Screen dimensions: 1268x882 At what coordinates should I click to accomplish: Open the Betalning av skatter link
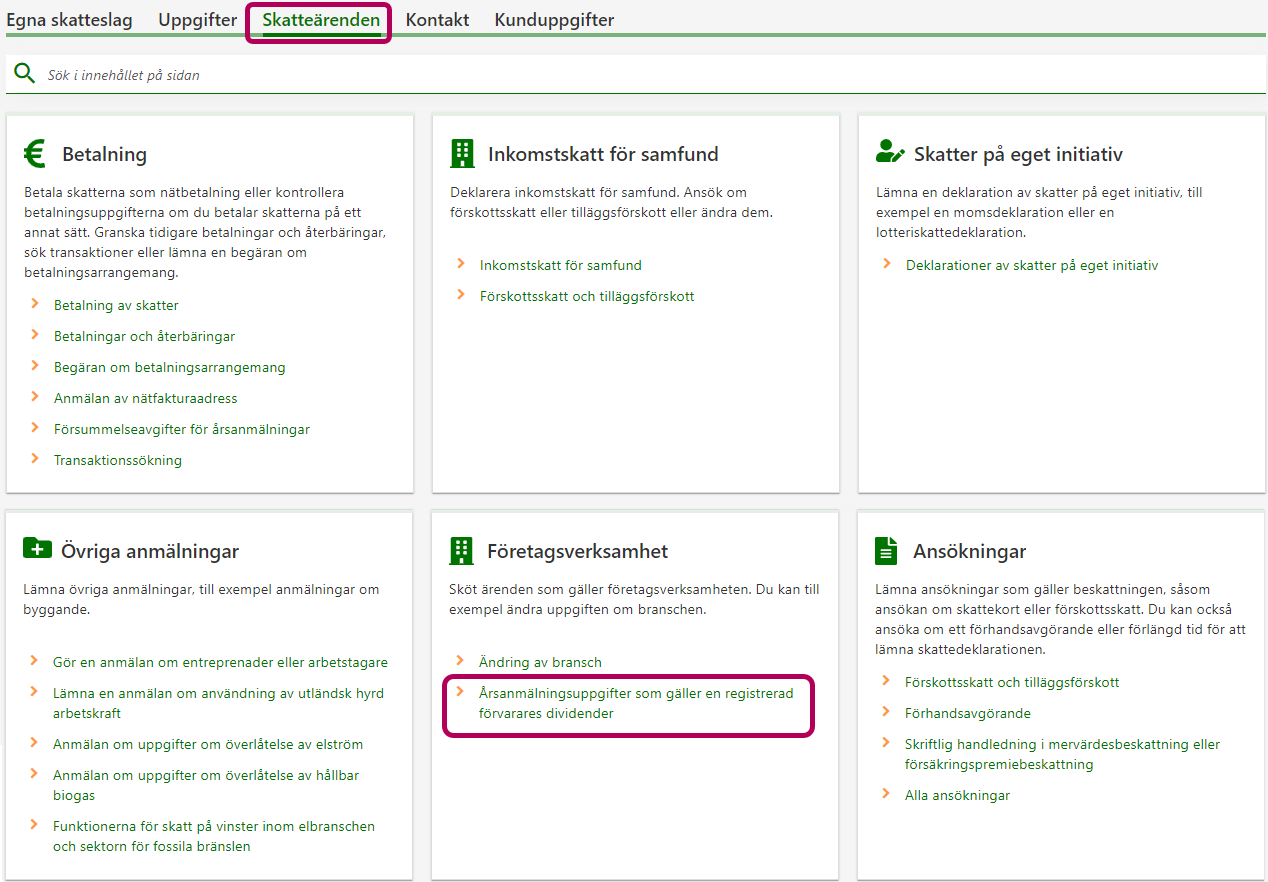click(116, 305)
